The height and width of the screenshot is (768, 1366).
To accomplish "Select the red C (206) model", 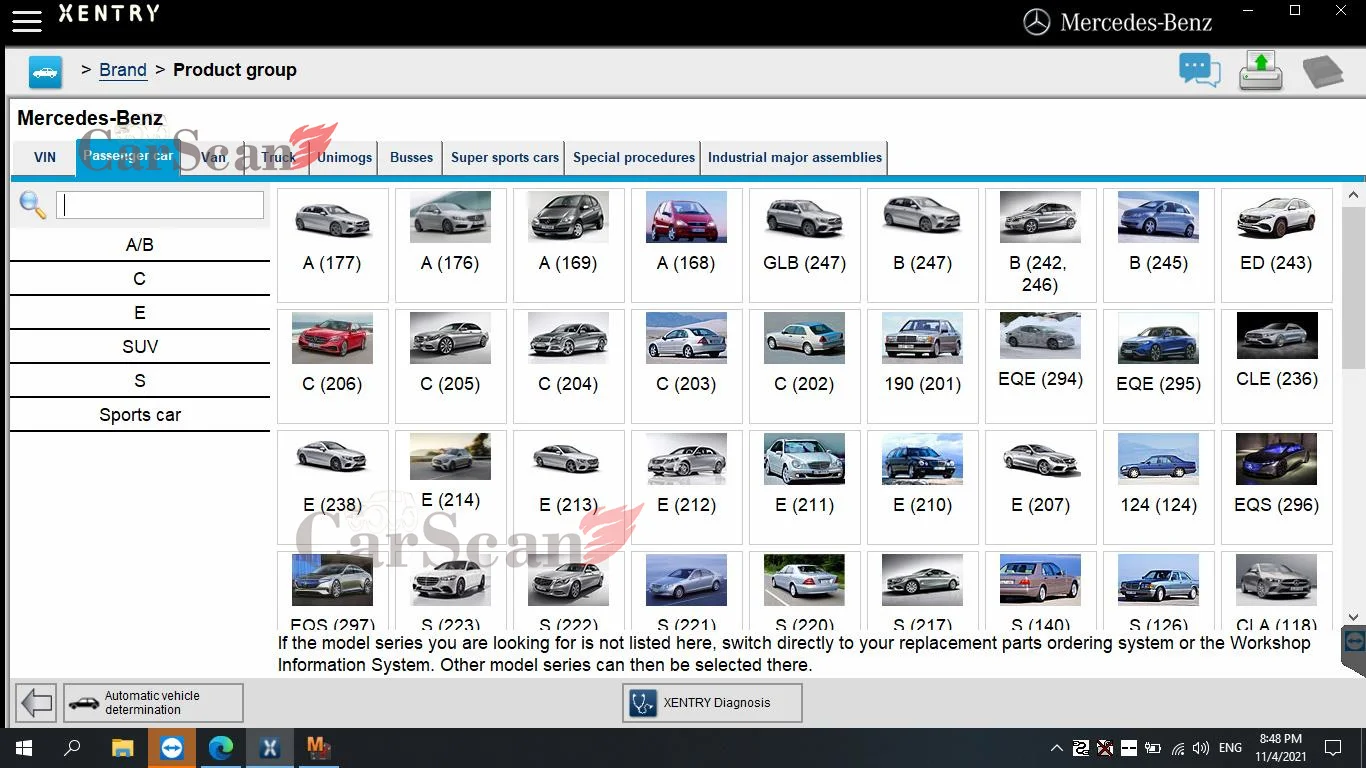I will pos(333,366).
